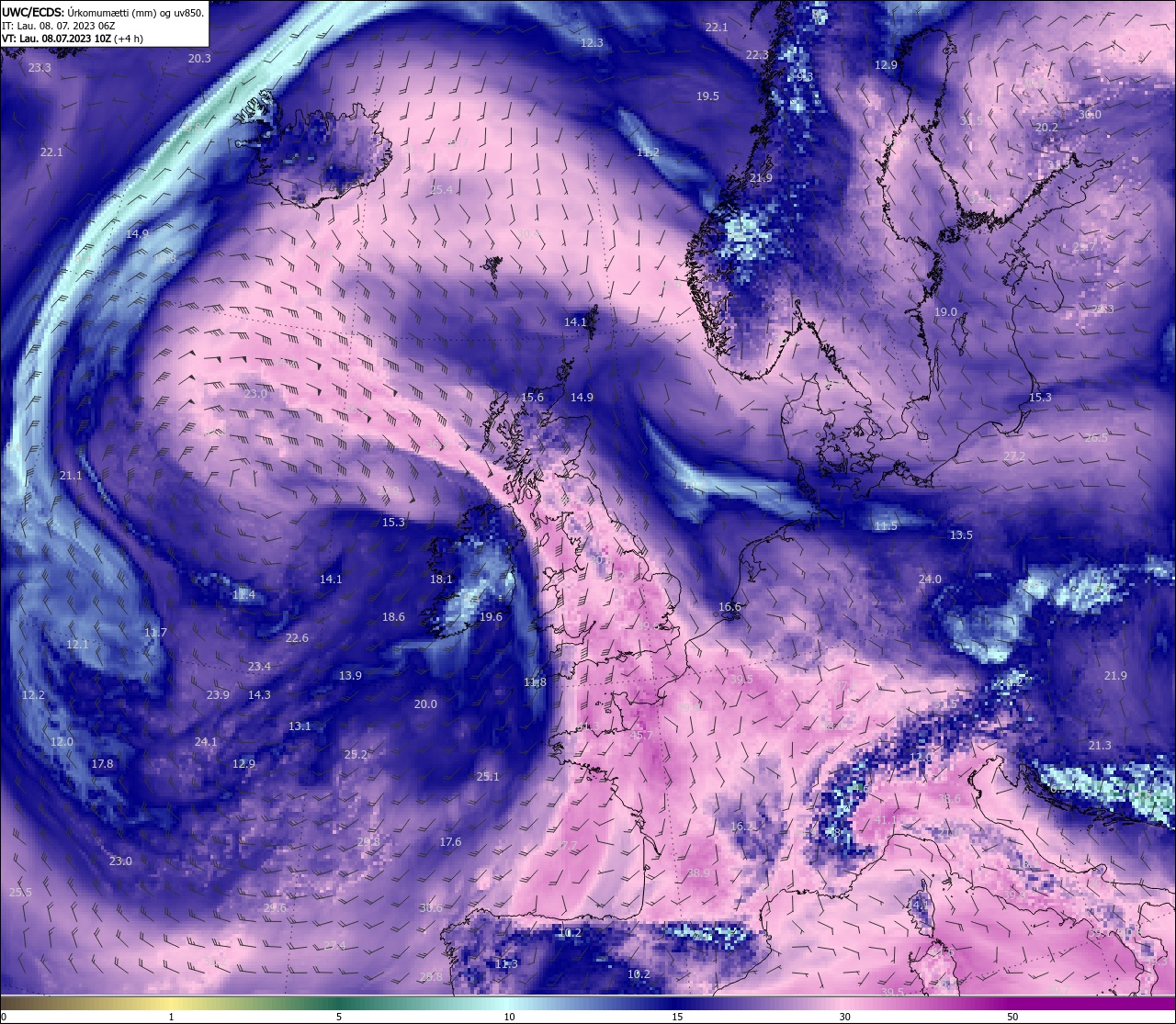
Task: Click the map value 38.9
Action: click(698, 873)
